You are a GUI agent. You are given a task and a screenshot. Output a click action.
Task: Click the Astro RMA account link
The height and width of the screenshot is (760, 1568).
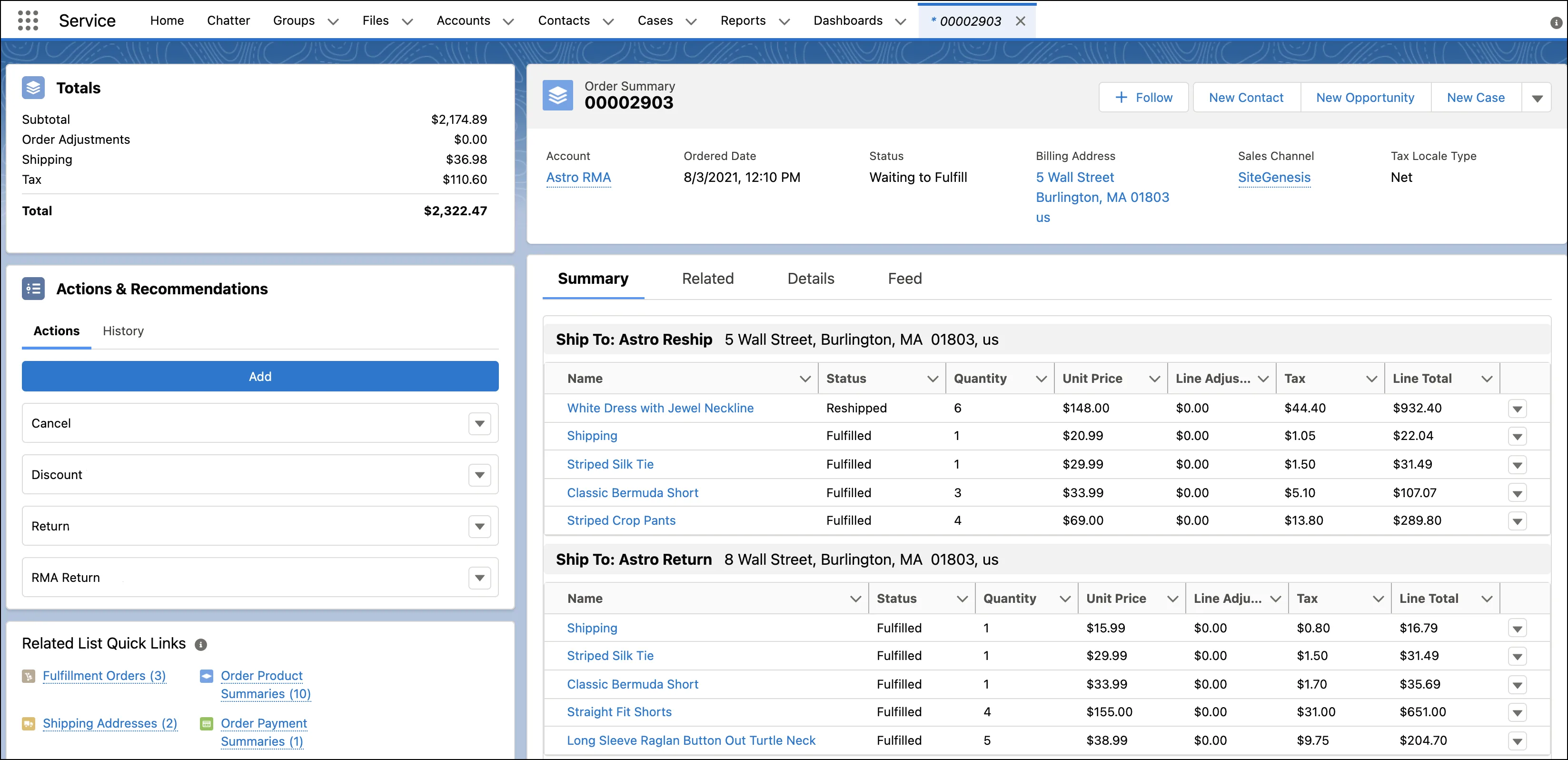(578, 177)
